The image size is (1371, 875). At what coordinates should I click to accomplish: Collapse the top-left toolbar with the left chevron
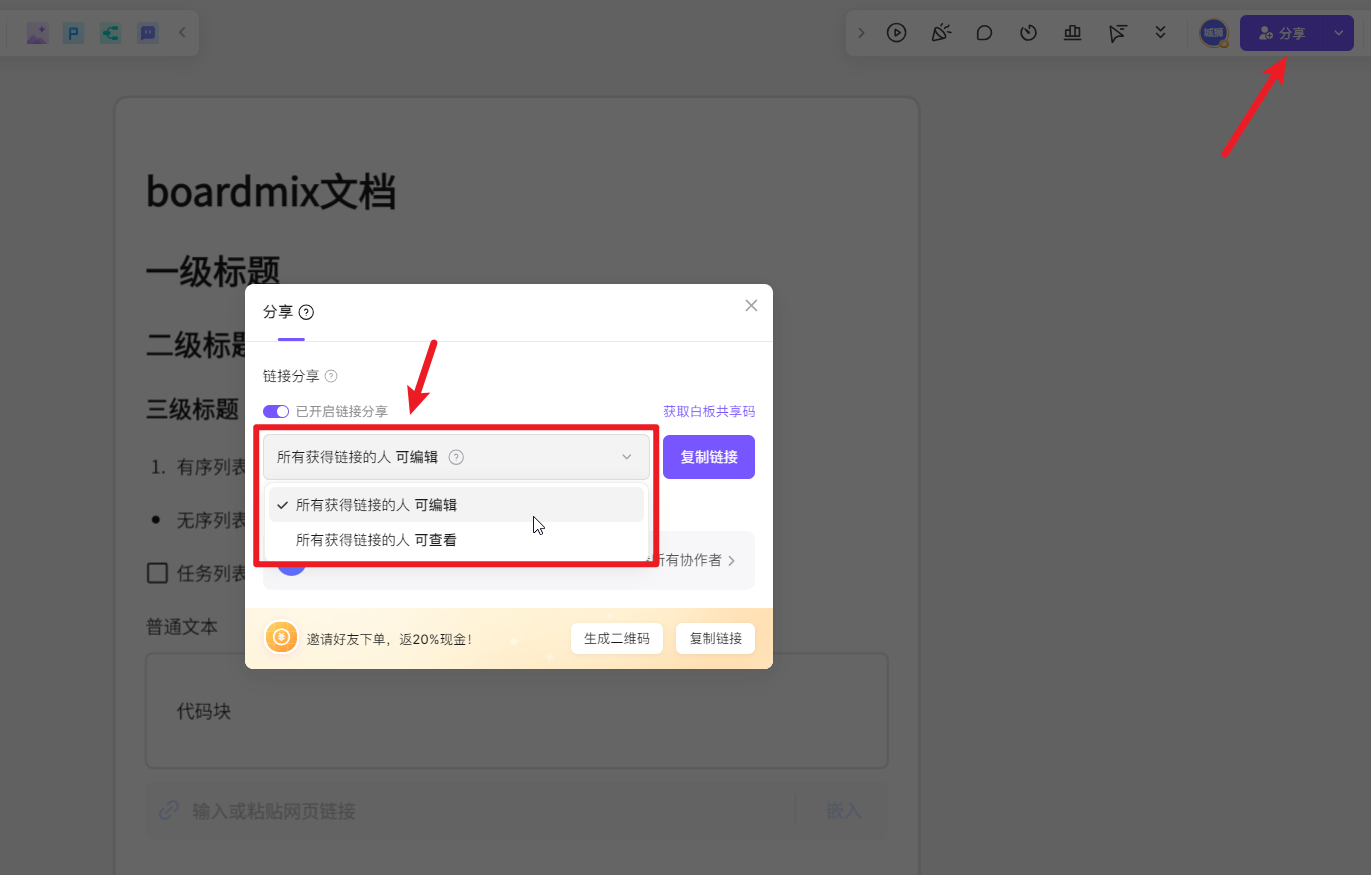click(x=182, y=33)
